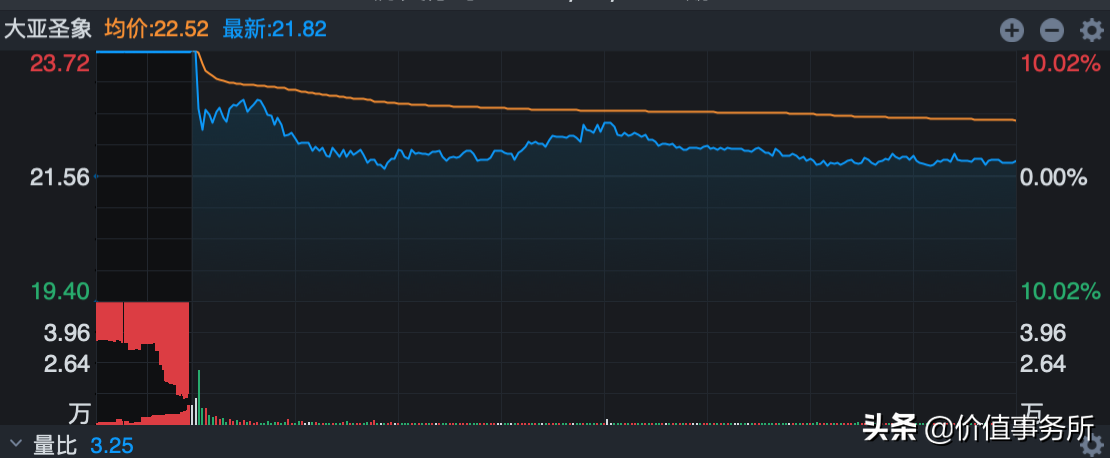
Task: Click the right 3.96 volume axis label
Action: [x=1043, y=332]
